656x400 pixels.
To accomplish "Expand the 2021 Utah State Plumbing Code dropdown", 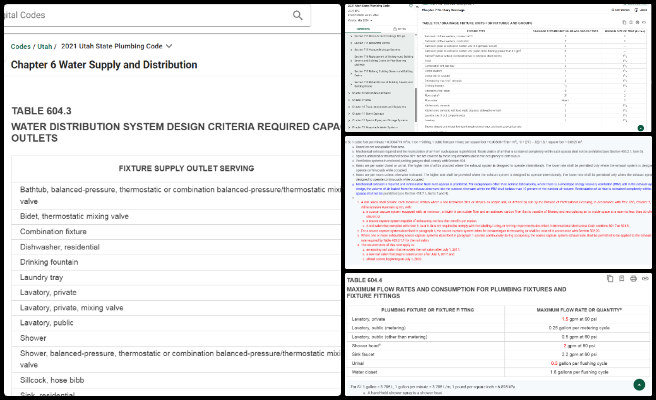I will click(x=116, y=46).
